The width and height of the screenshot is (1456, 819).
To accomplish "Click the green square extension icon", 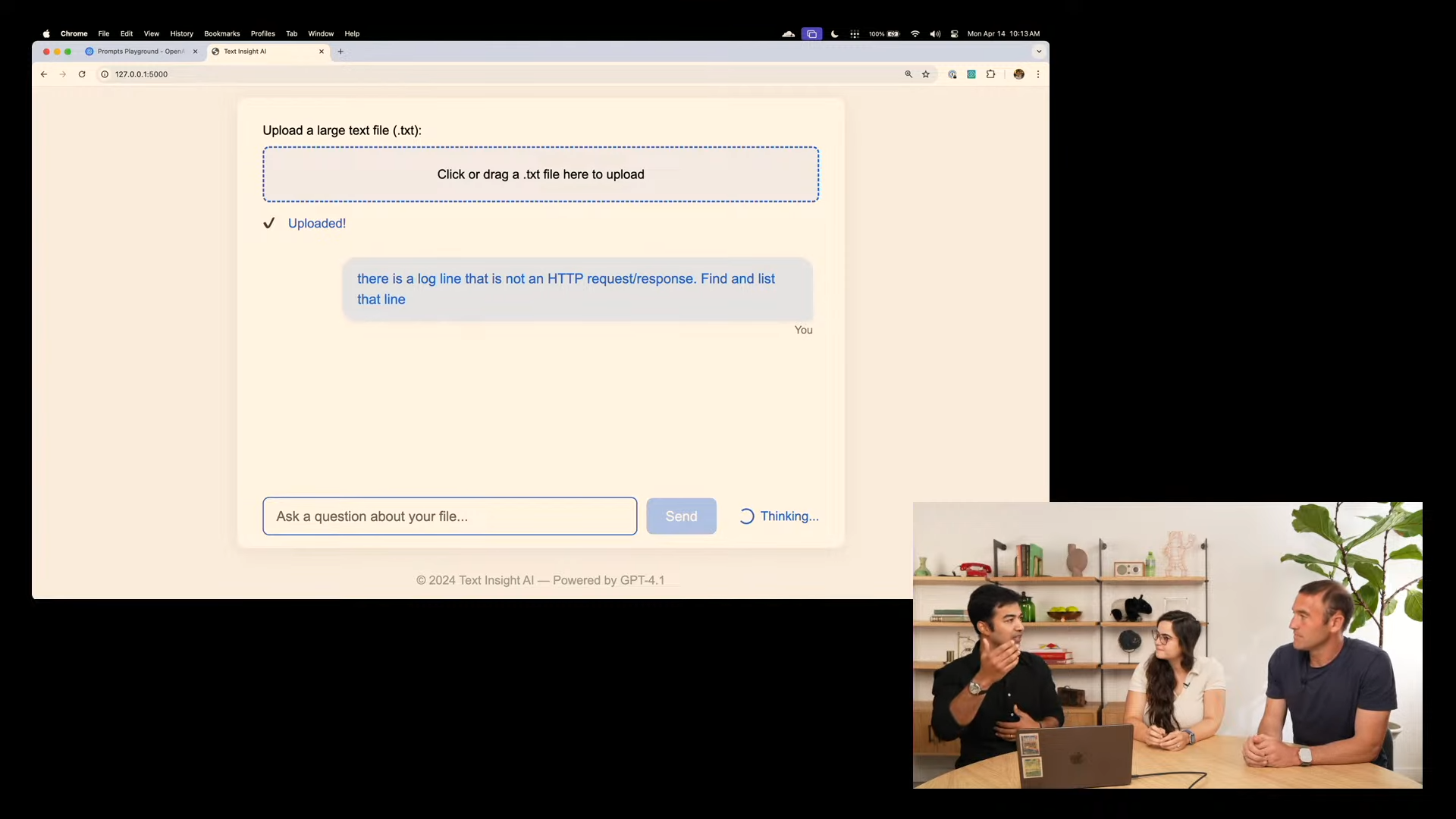I will (x=971, y=74).
